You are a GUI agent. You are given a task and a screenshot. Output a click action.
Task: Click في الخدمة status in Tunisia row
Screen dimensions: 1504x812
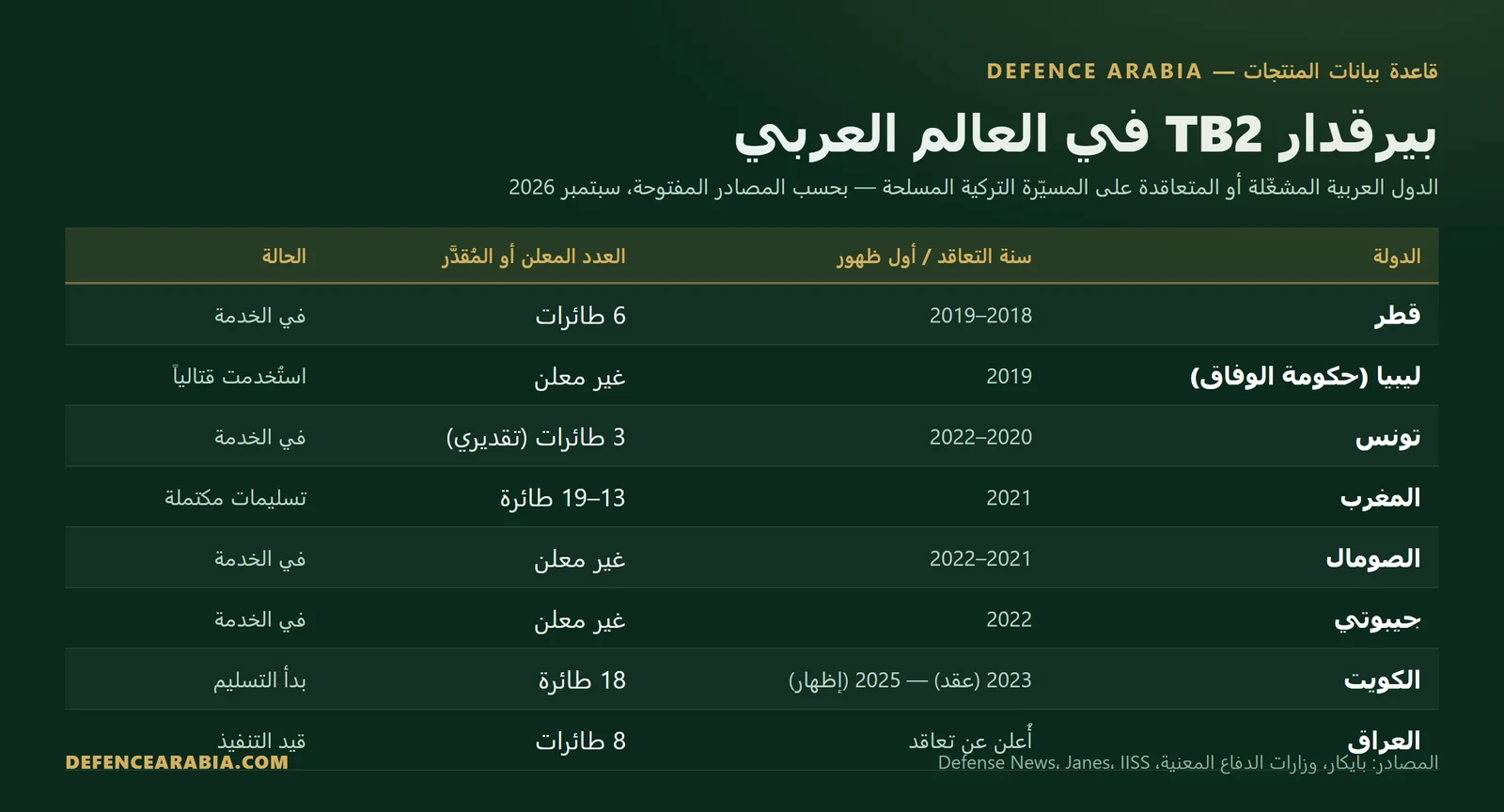click(259, 437)
